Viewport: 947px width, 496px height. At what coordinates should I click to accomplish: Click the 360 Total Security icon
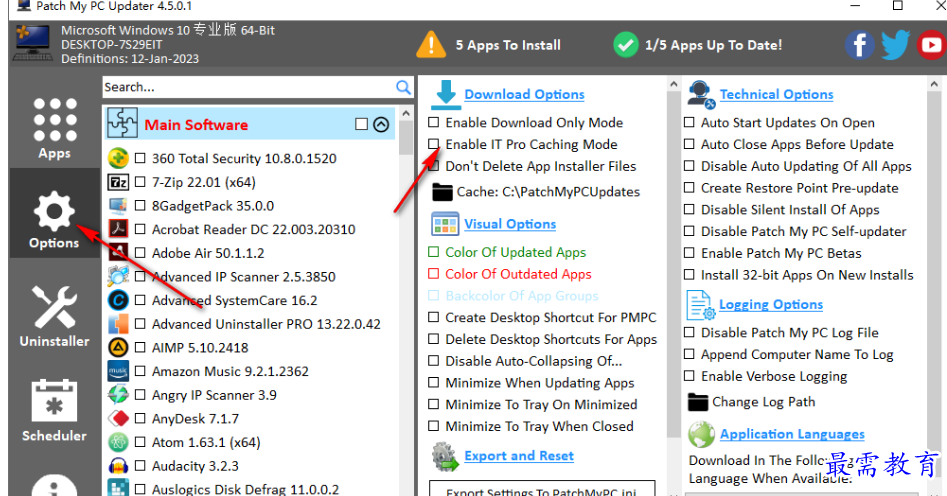click(118, 158)
